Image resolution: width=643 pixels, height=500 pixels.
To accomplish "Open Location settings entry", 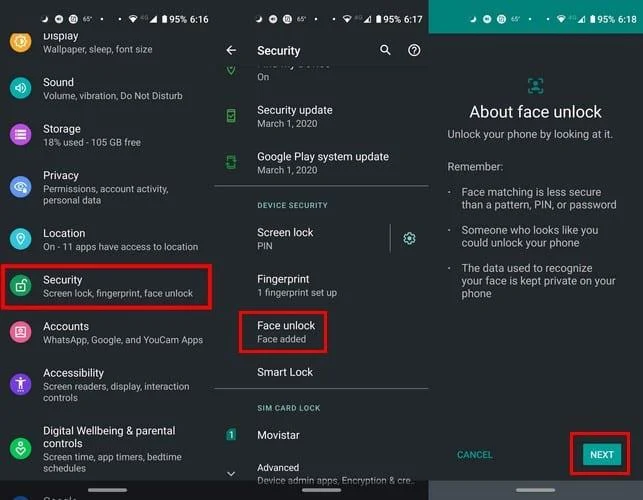I will (107, 240).
